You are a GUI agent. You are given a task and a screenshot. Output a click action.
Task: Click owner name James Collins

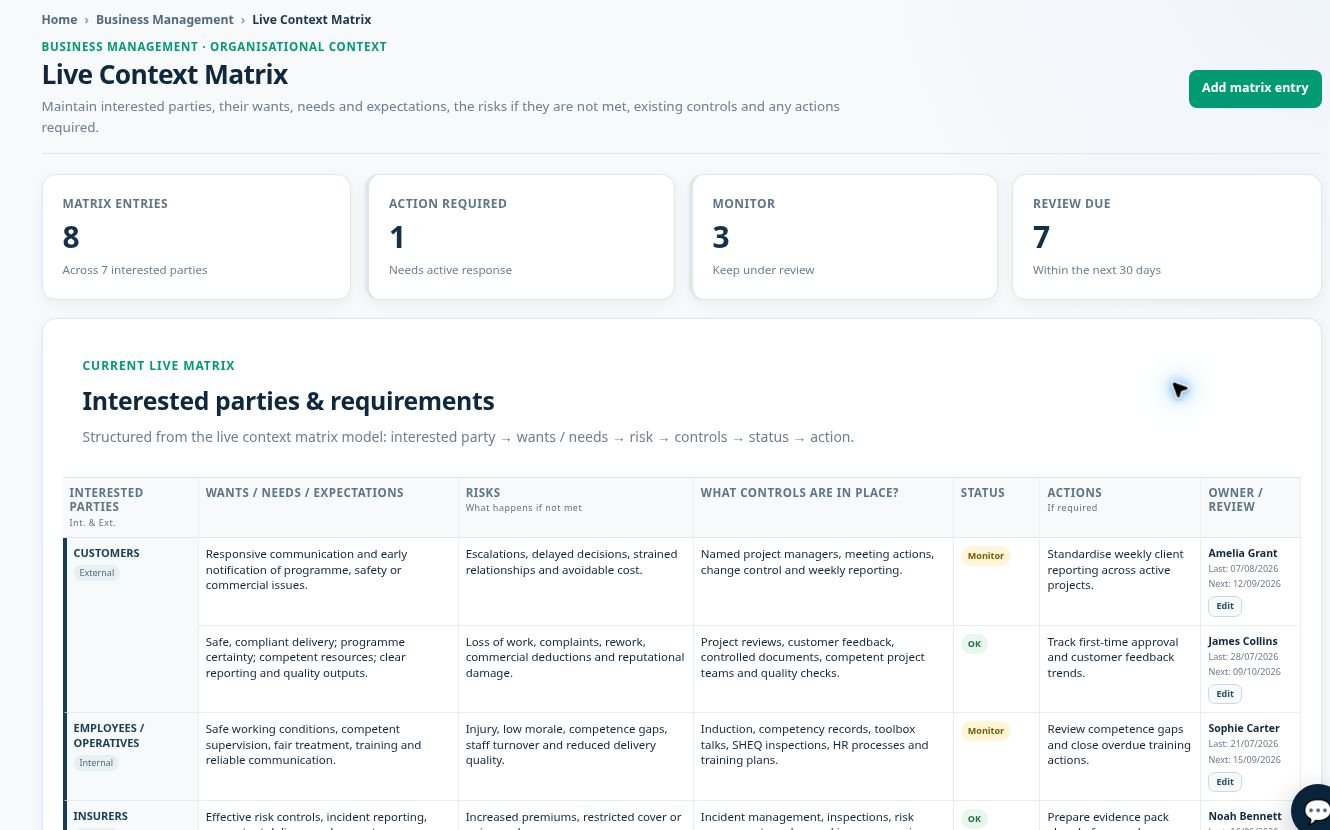(x=1242, y=641)
